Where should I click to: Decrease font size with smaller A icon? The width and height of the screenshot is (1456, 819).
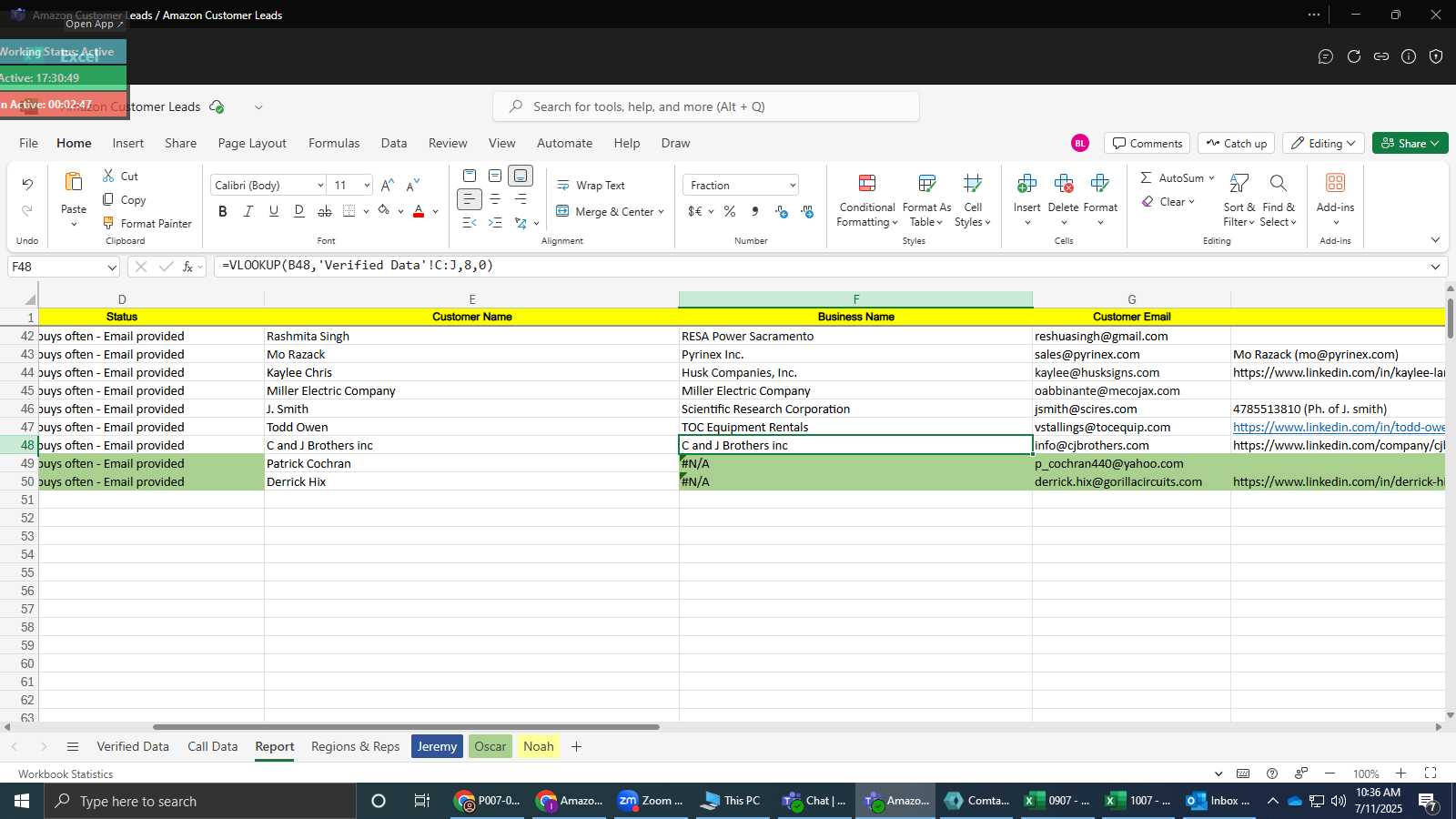[413, 185]
